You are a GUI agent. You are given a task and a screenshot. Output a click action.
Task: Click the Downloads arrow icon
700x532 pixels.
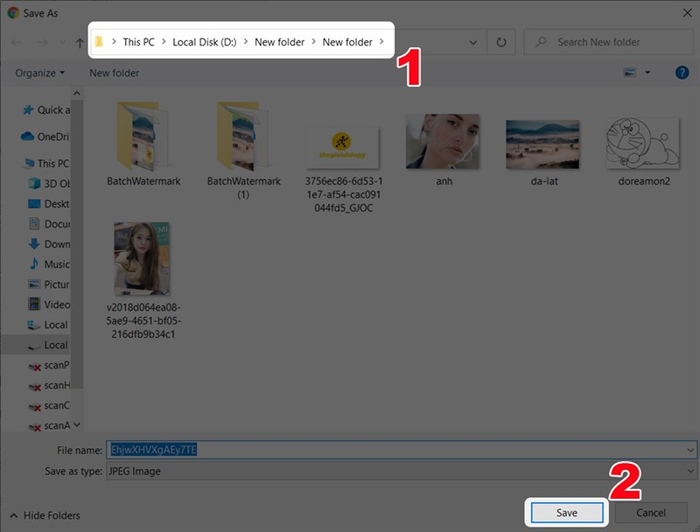(x=34, y=244)
